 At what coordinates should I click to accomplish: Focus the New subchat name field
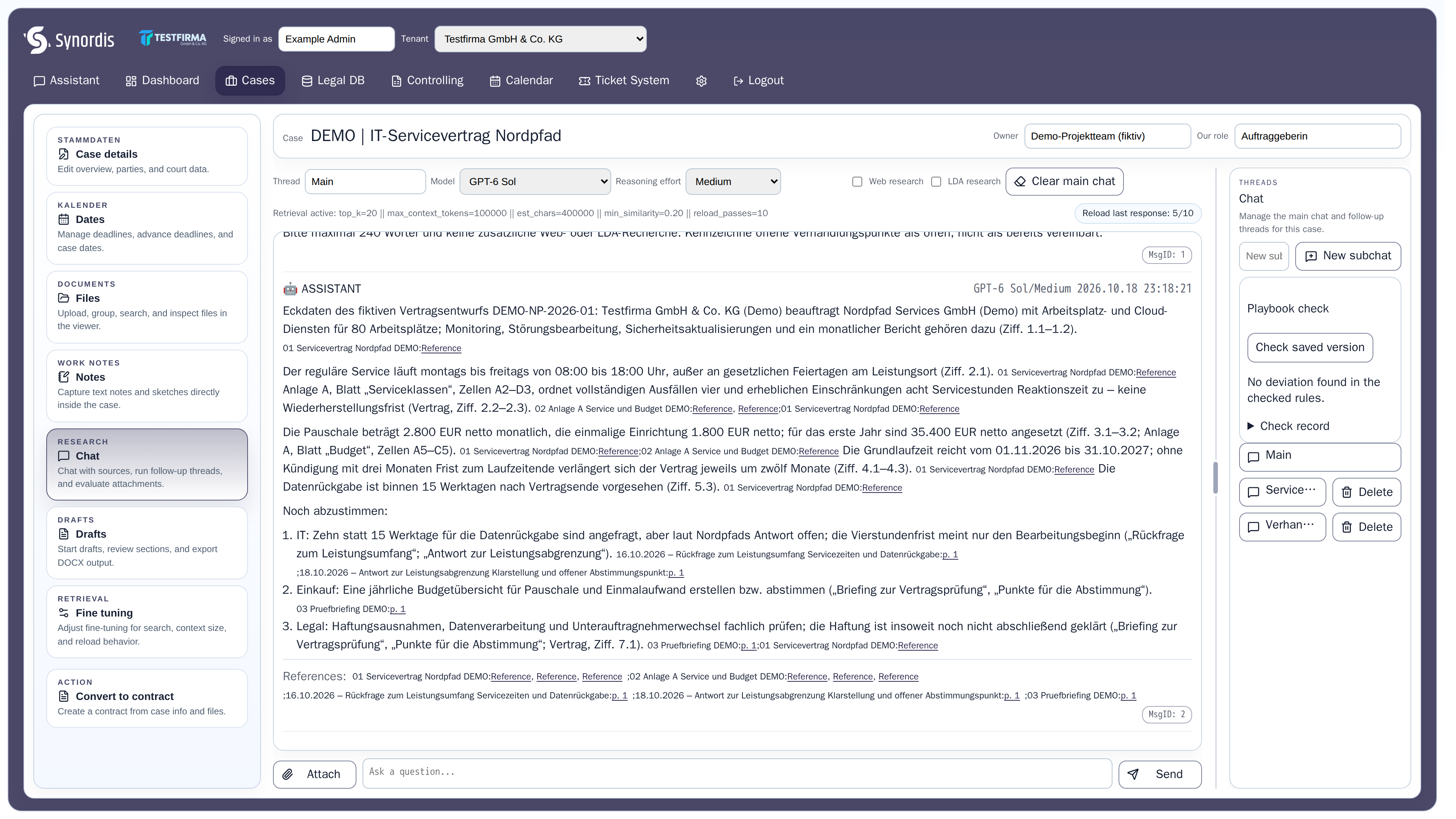coord(1274,258)
